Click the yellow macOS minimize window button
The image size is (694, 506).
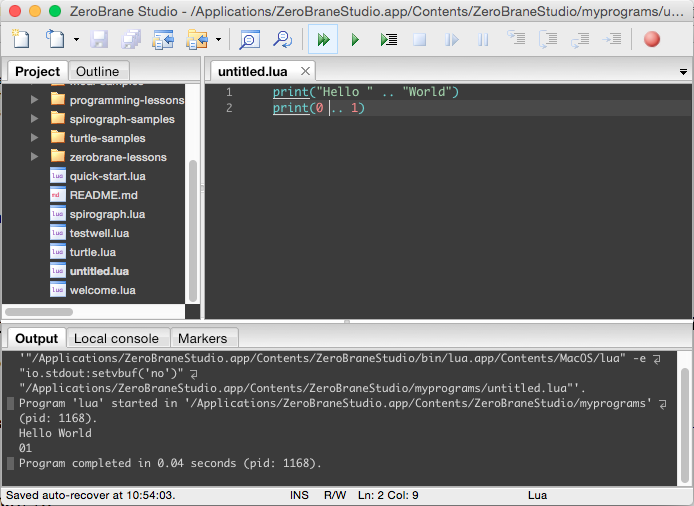(x=35, y=11)
